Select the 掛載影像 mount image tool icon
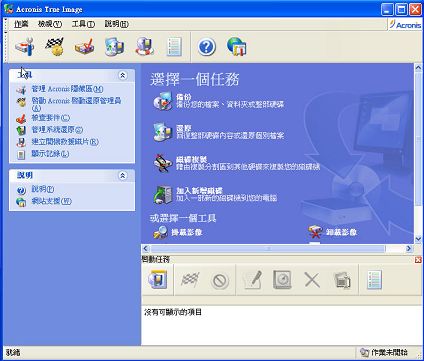 (x=160, y=232)
